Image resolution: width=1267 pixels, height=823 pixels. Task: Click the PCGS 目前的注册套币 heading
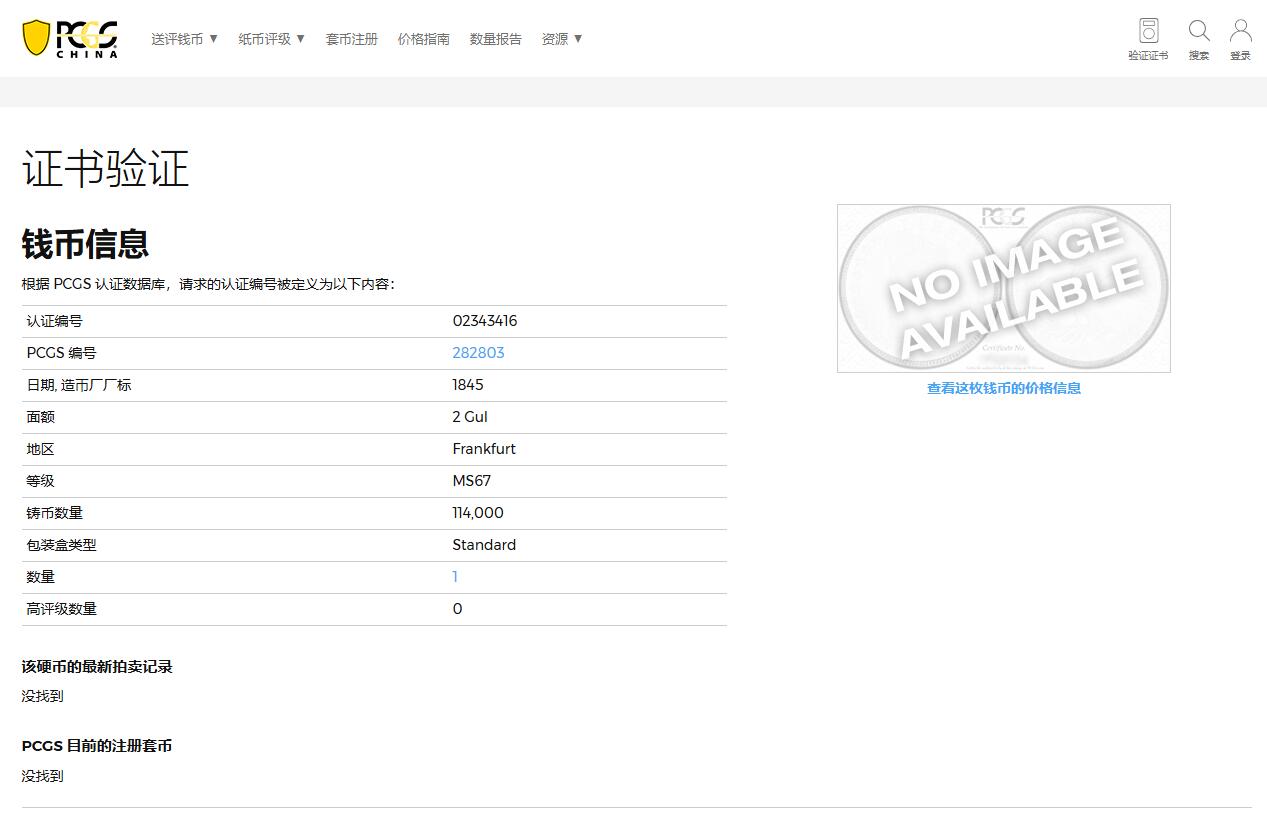97,746
